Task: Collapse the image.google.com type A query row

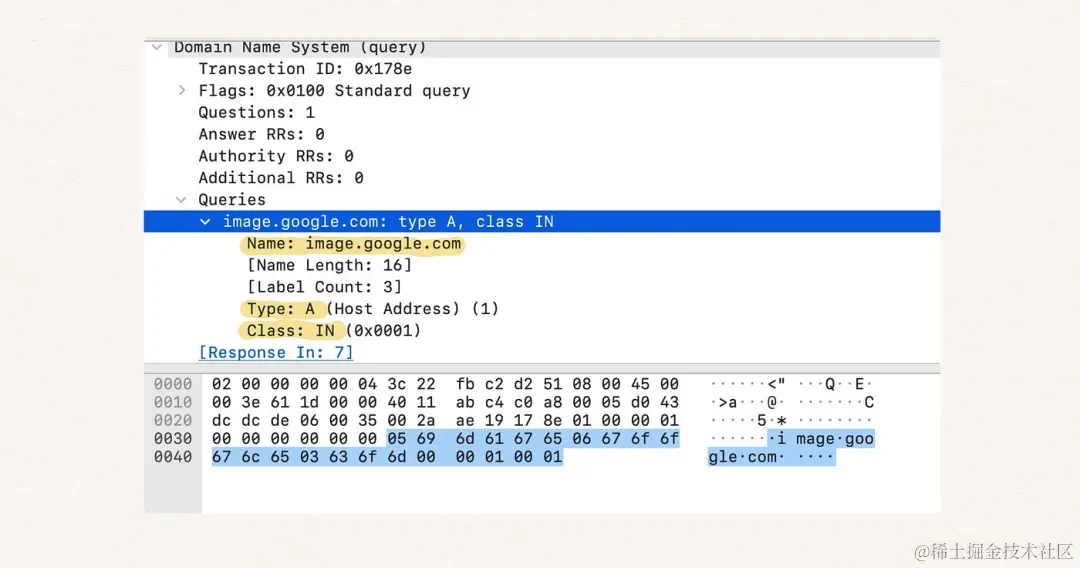Action: coord(205,222)
